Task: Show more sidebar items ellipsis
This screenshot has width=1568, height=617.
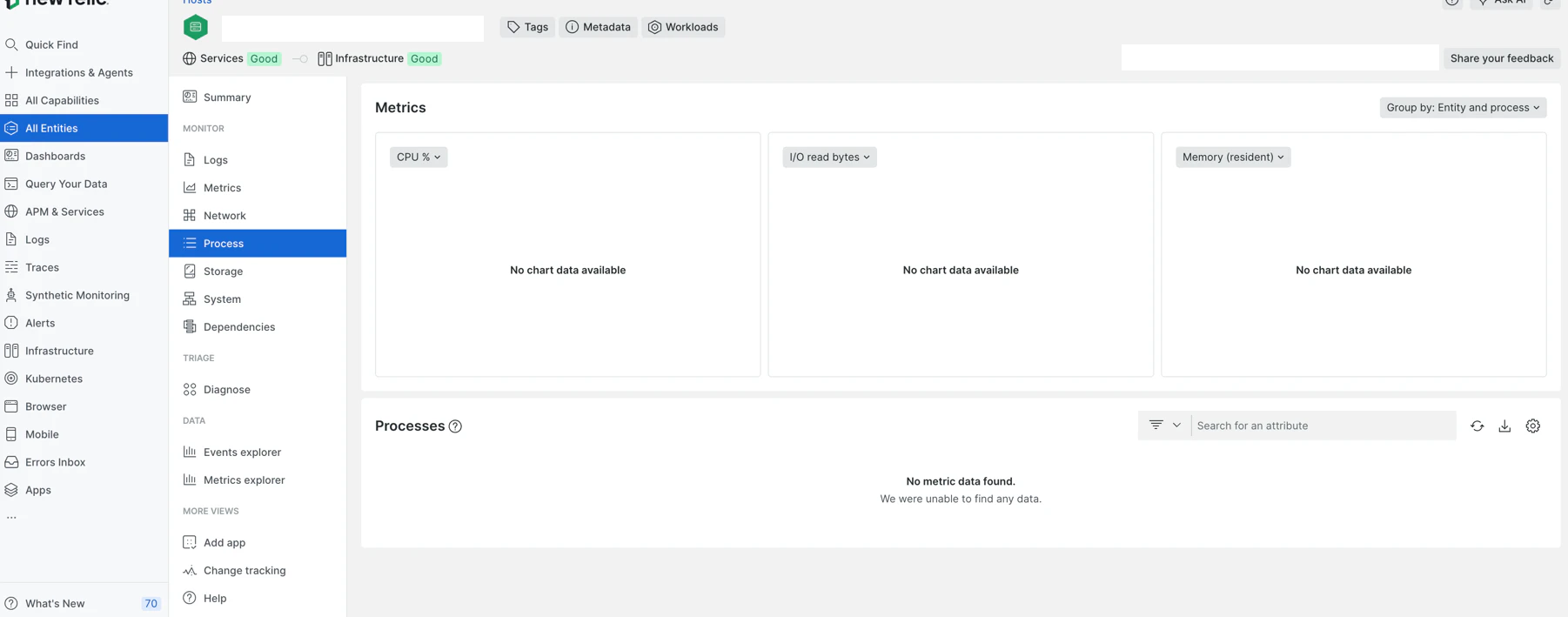Action: (x=11, y=518)
